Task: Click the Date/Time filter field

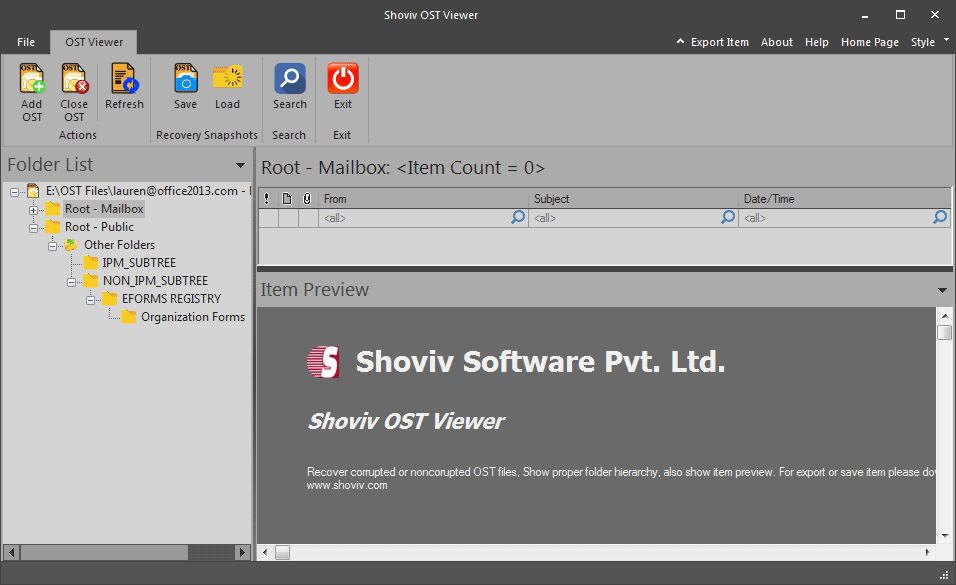Action: [x=844, y=218]
